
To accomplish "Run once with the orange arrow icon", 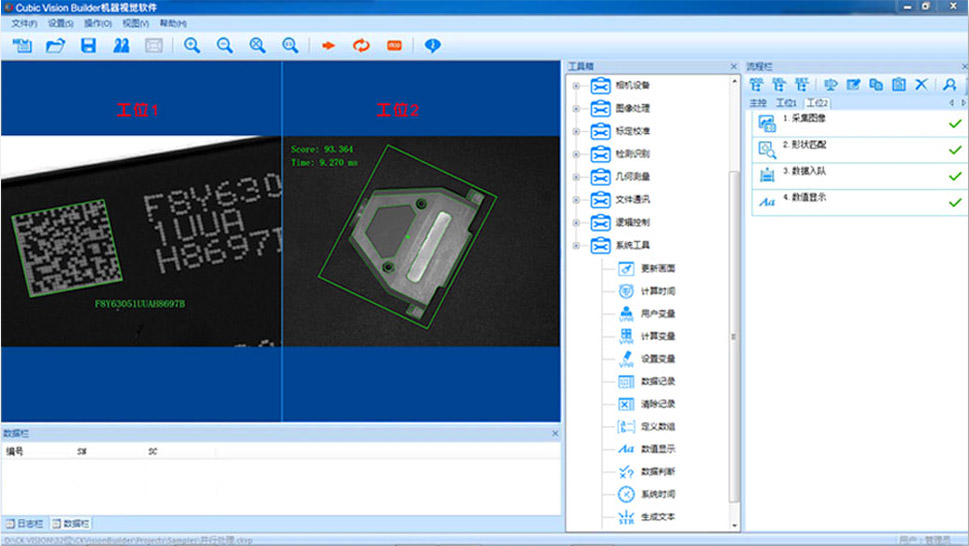I will point(328,46).
